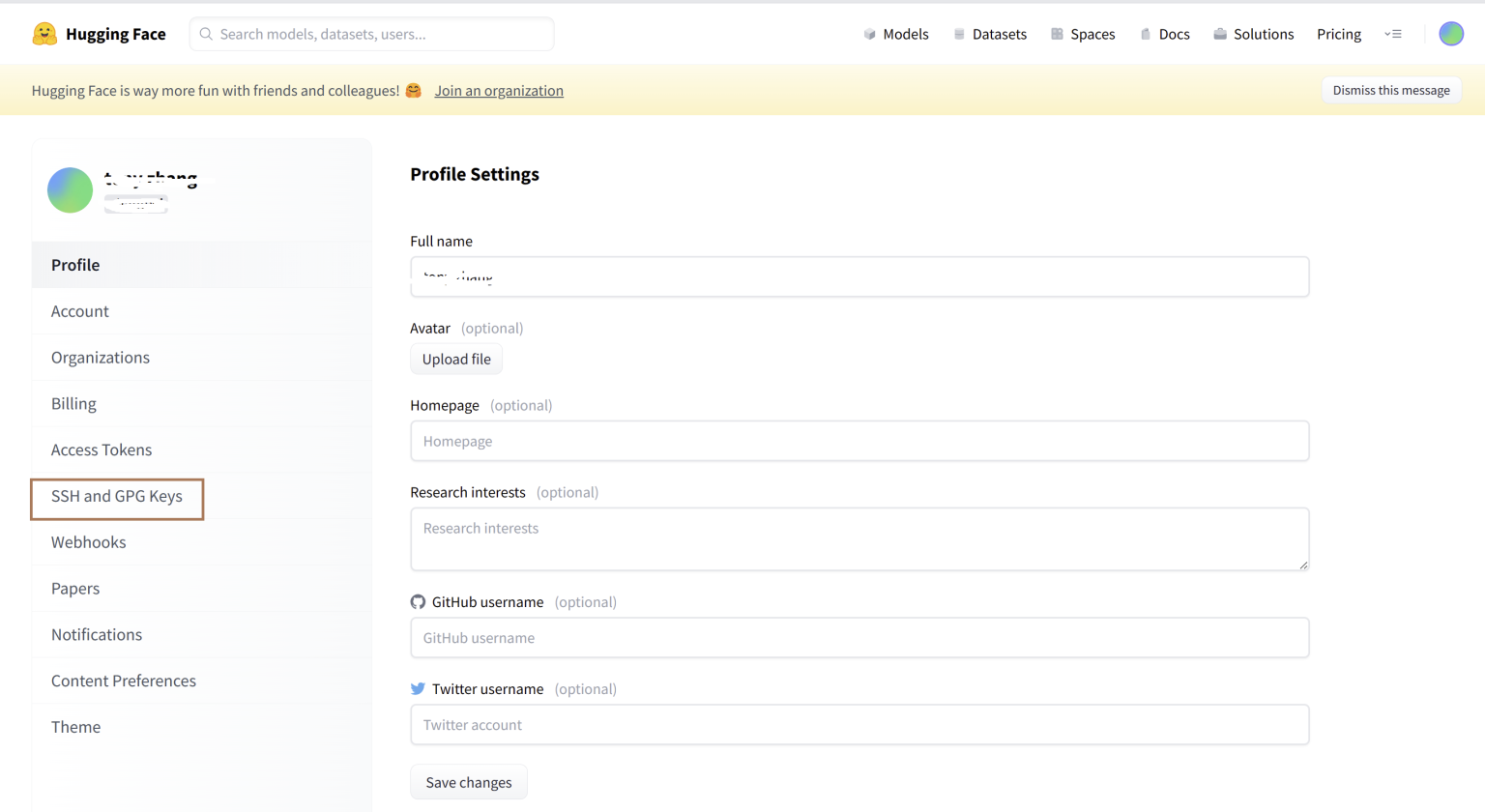
Task: Click the search magnifier icon in search bar
Action: [x=205, y=34]
